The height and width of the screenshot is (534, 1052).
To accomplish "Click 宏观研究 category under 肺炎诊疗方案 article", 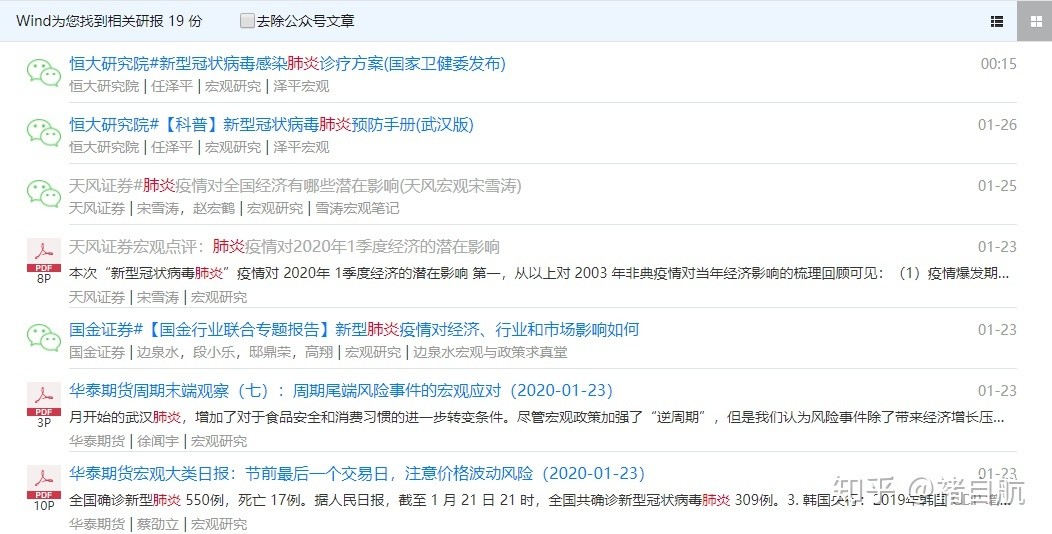I will 233,87.
